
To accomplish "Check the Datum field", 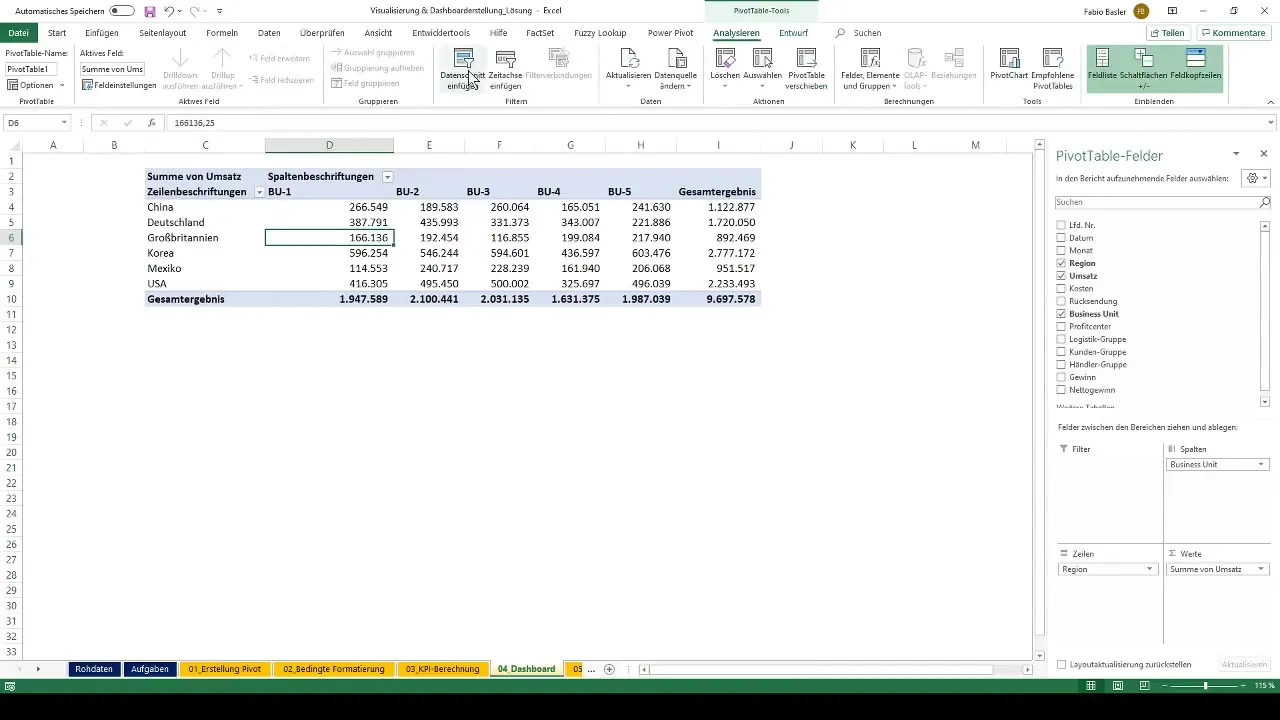I will [1061, 238].
